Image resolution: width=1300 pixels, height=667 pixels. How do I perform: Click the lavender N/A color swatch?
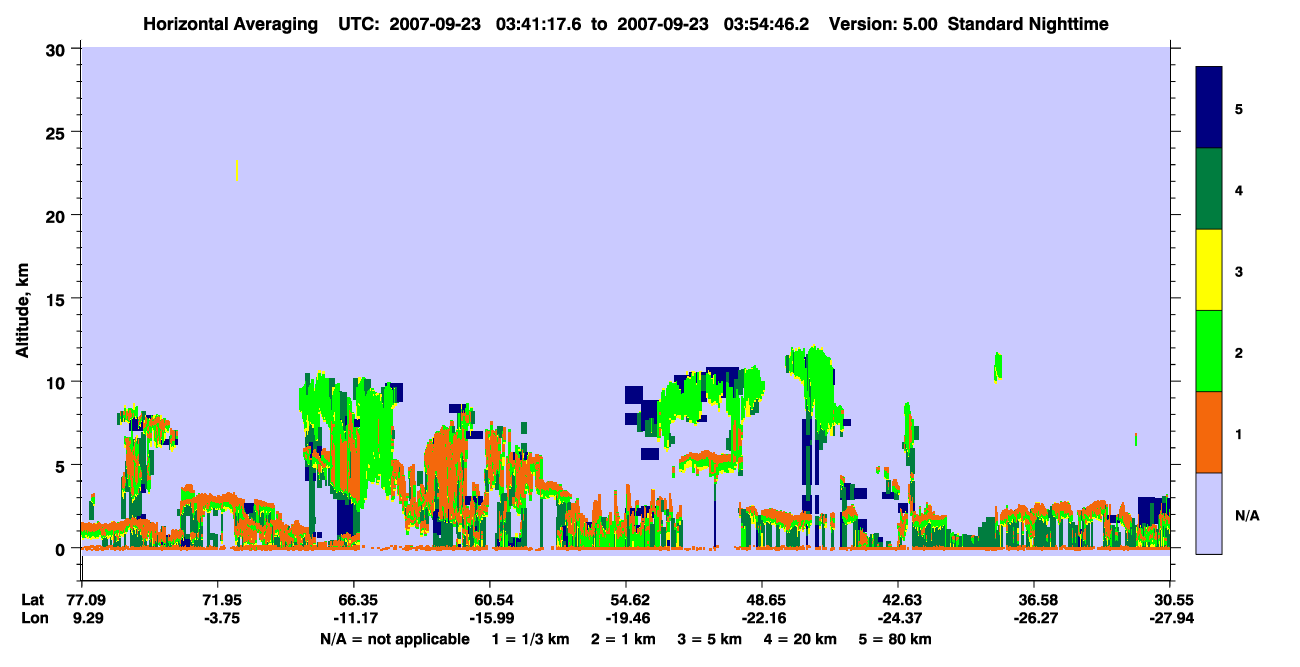(1209, 513)
